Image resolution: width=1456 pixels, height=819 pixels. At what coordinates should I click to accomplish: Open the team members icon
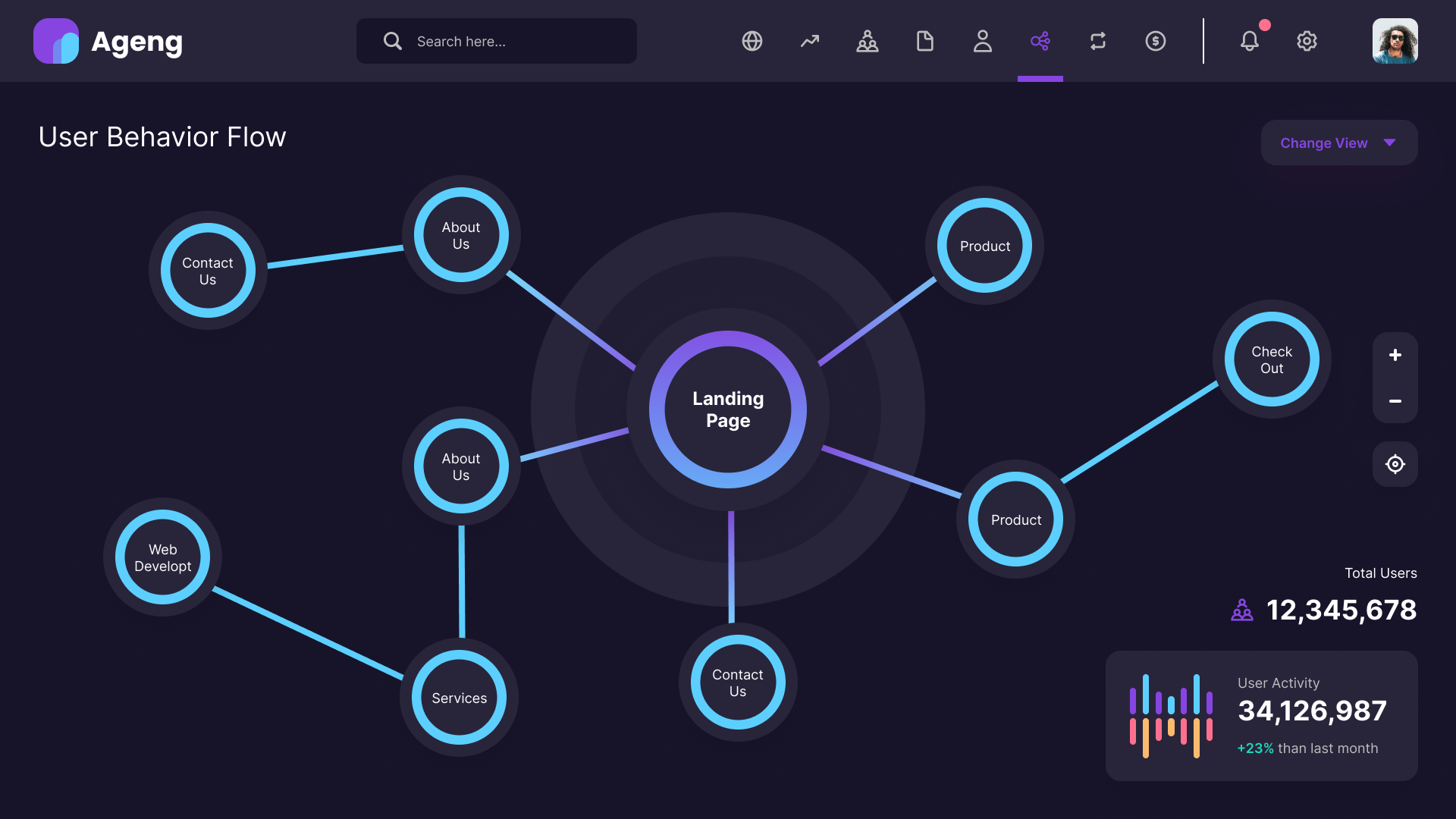pyautogui.click(x=868, y=41)
